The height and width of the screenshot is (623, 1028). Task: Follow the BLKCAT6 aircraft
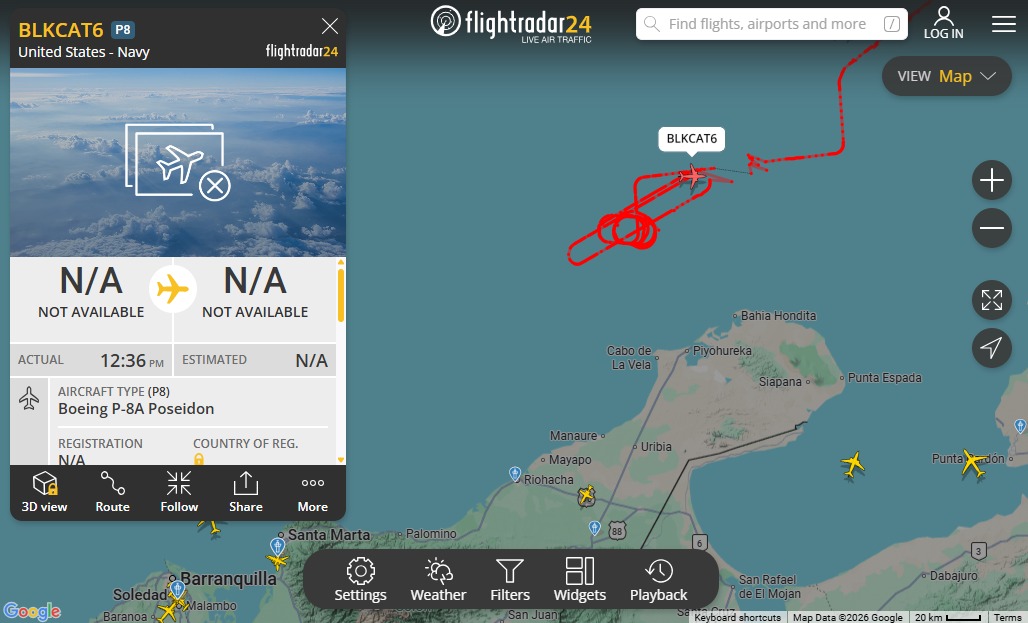click(179, 492)
